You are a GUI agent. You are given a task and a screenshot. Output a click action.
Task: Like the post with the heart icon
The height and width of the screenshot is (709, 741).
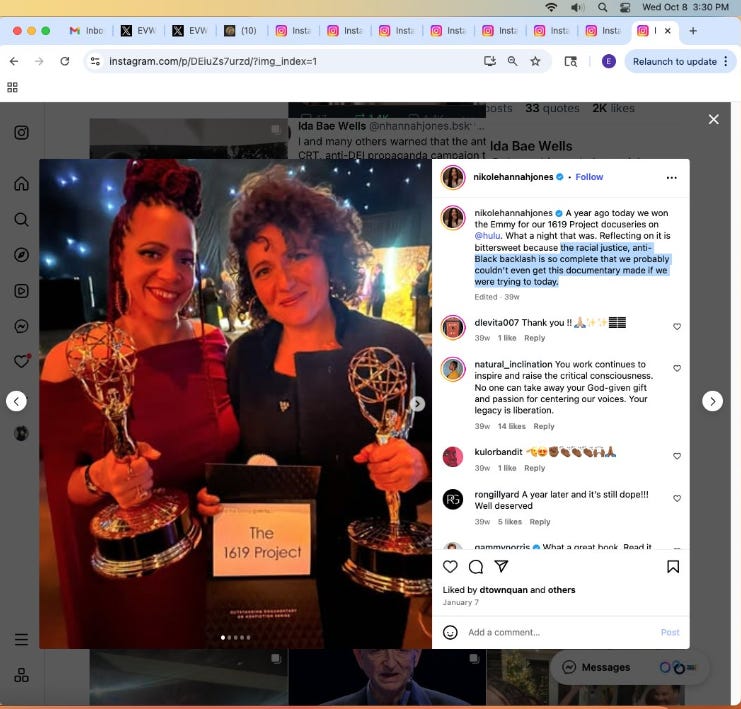tap(450, 566)
